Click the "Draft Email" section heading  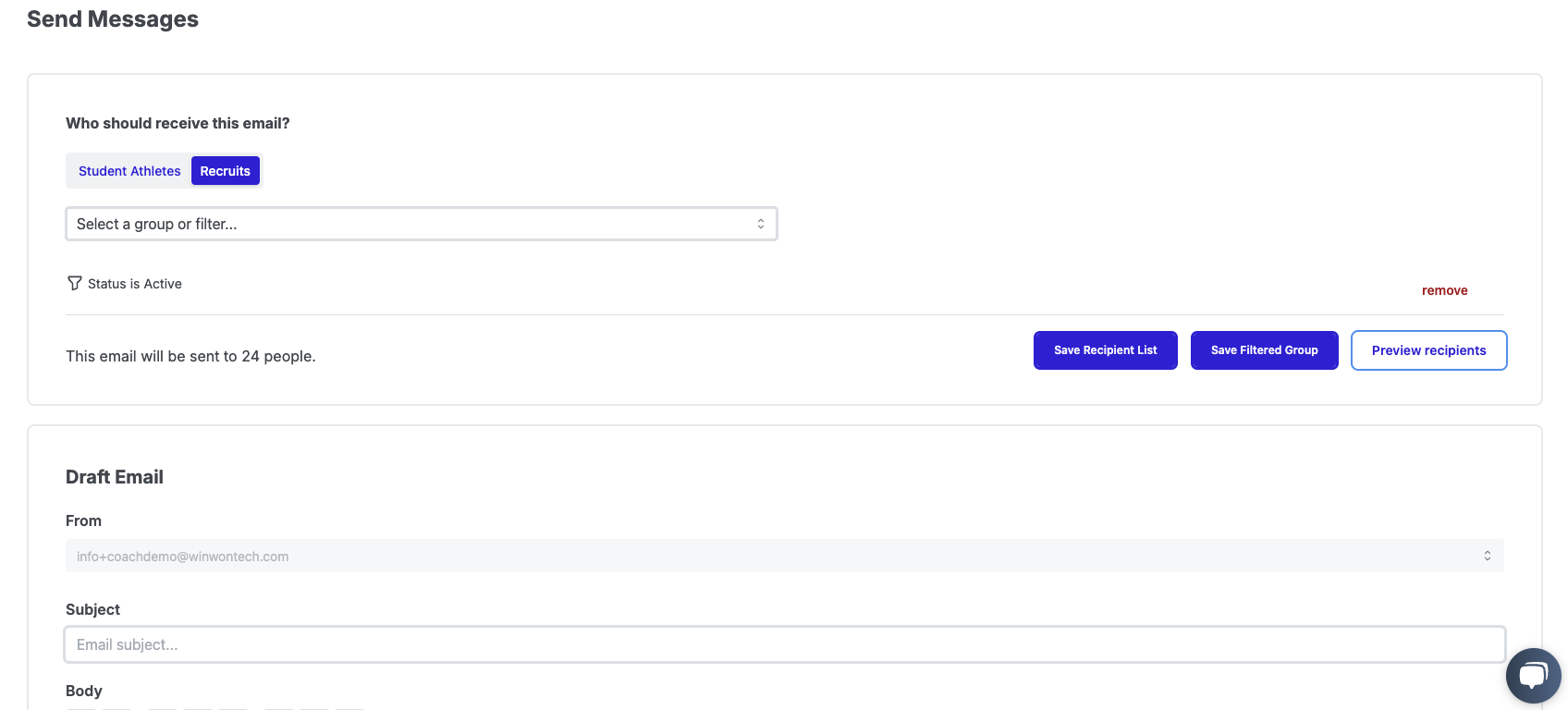coord(115,477)
